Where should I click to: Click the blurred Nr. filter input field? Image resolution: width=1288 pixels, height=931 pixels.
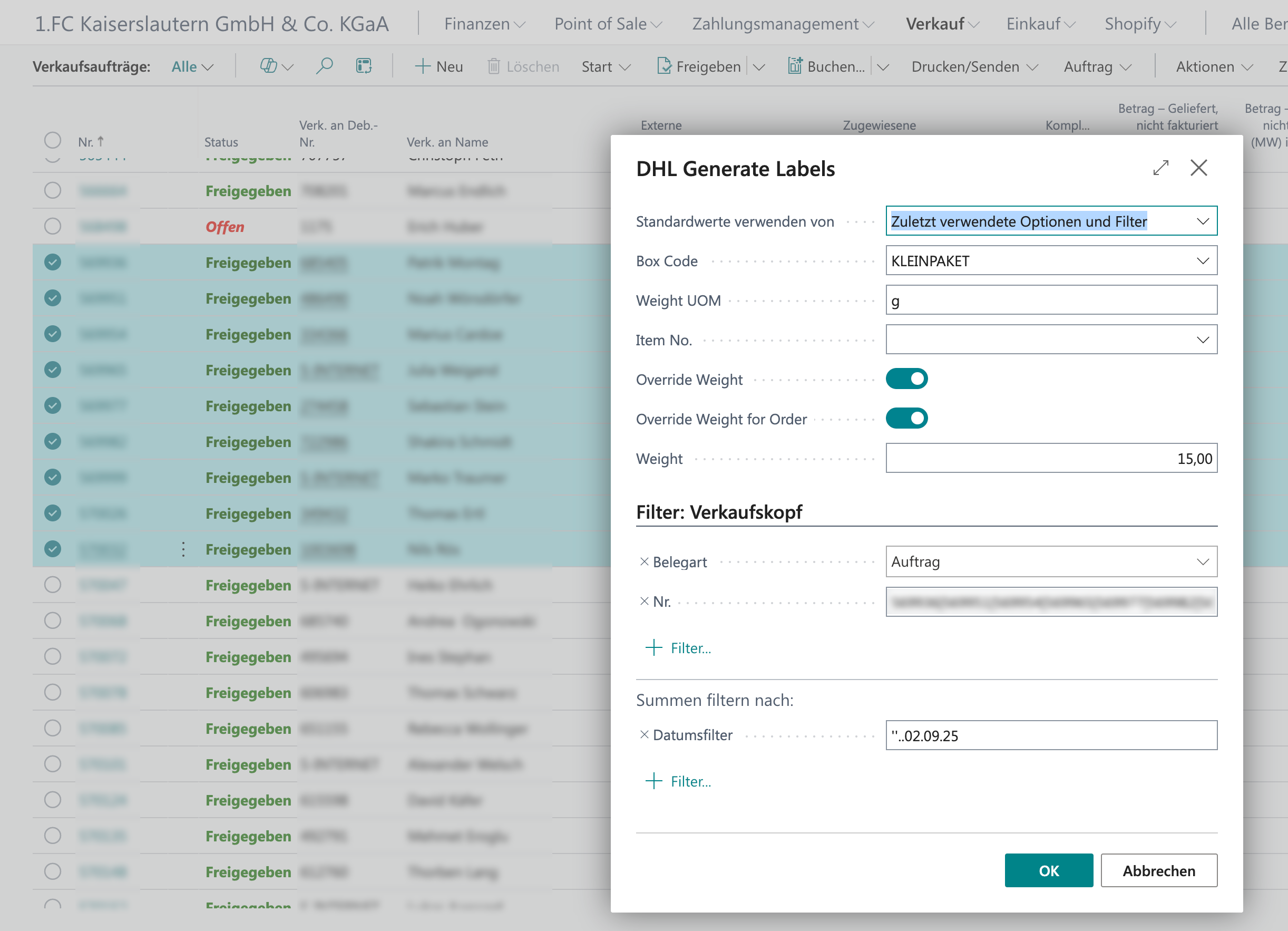1051,602
